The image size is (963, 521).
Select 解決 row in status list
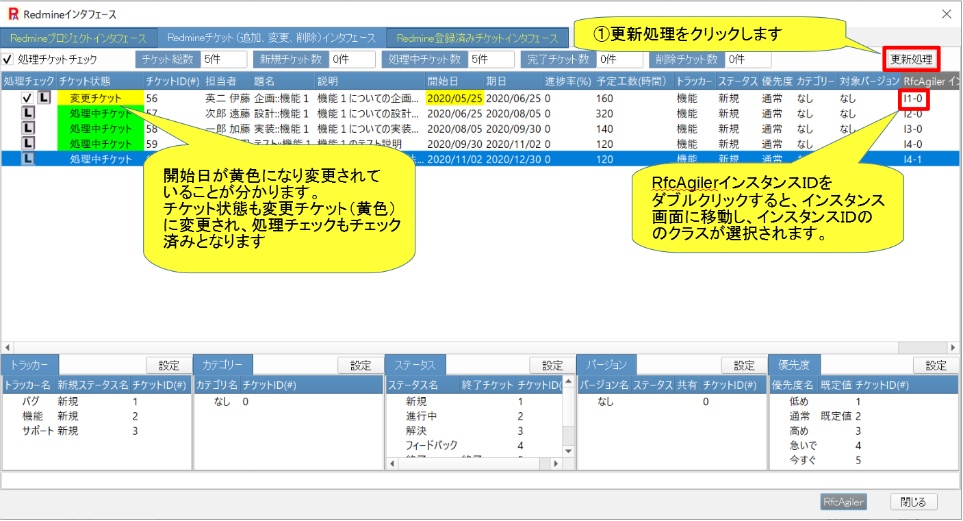click(474, 431)
